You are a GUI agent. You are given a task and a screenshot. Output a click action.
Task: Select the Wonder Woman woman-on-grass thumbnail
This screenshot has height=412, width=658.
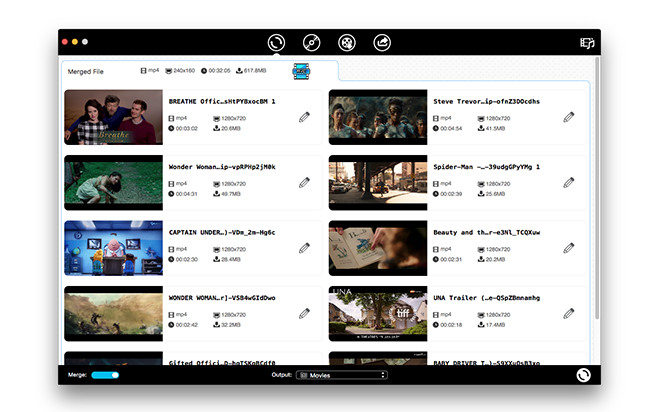tap(113, 183)
